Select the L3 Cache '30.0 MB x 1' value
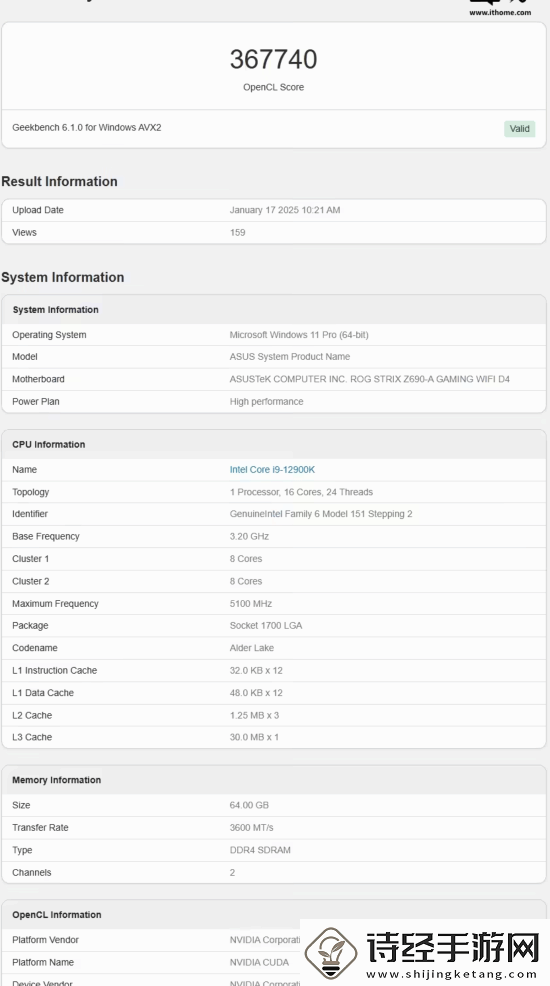Viewport: 550px width, 986px height. point(254,737)
